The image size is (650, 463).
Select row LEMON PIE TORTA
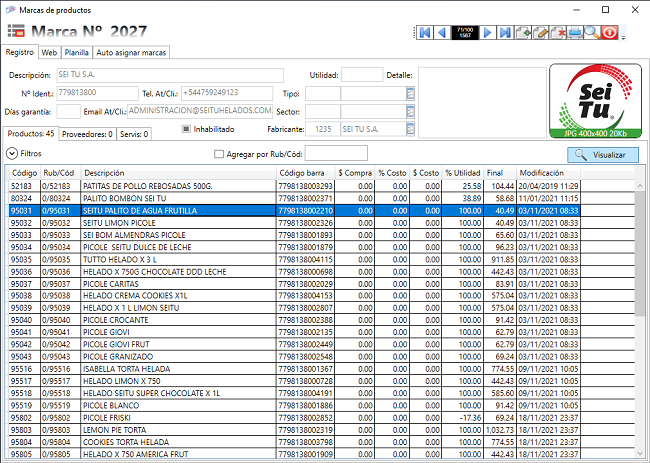click(295, 430)
